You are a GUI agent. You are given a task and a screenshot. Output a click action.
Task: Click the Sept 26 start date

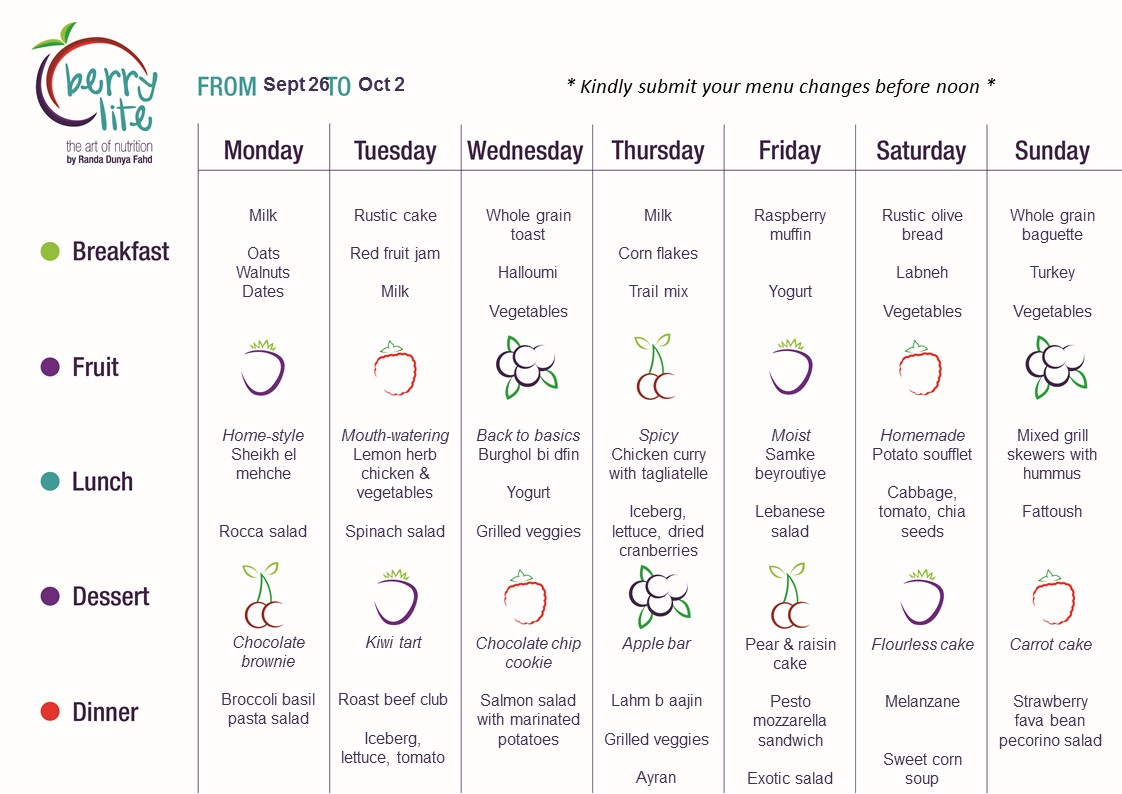pyautogui.click(x=296, y=85)
